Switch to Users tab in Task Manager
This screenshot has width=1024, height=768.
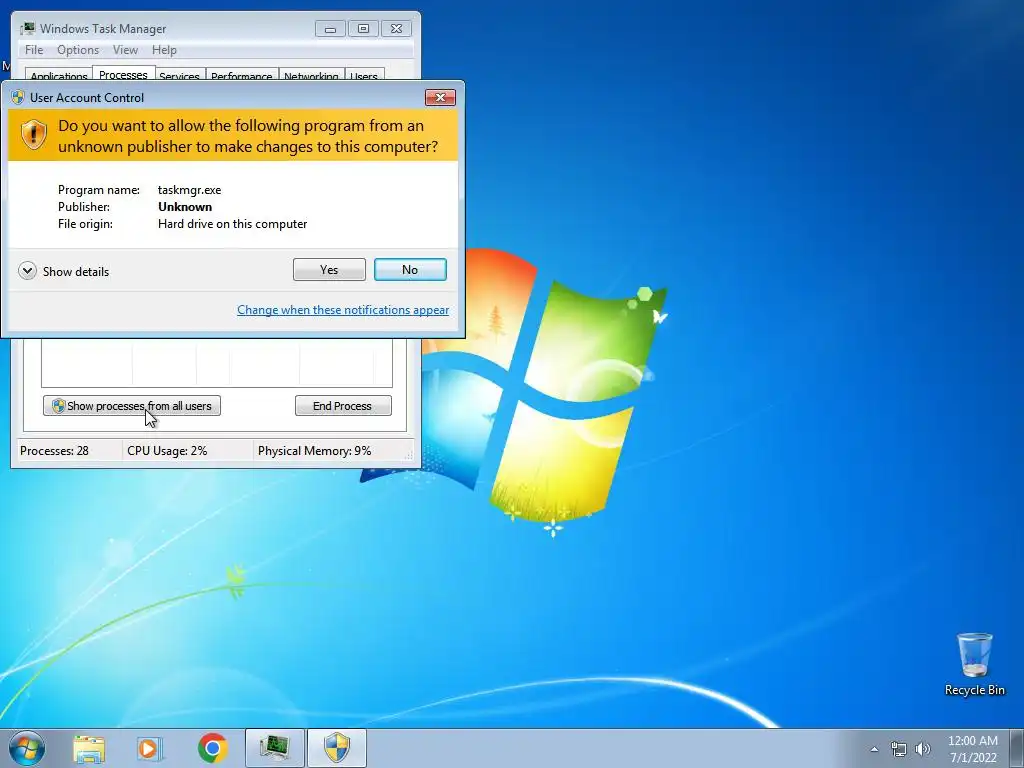(364, 76)
